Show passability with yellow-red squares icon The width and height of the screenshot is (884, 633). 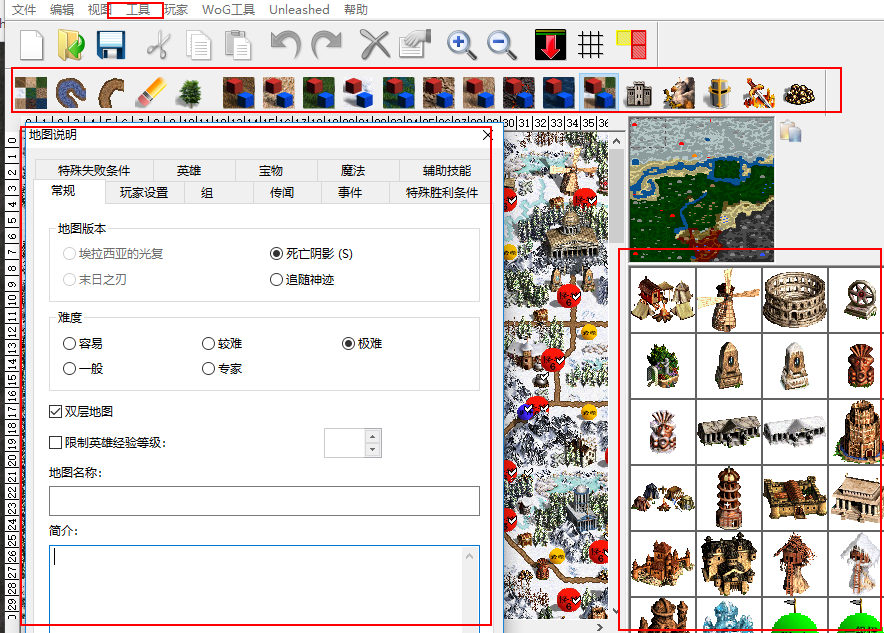click(631, 45)
